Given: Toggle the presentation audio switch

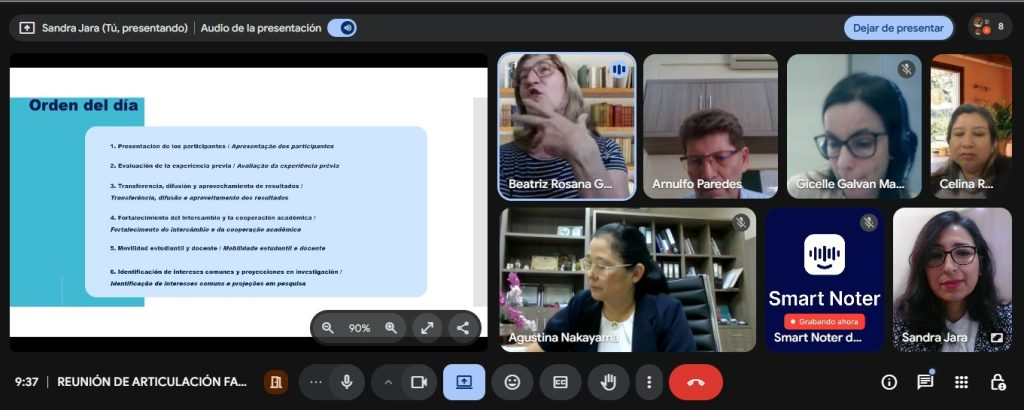Looking at the screenshot, I should pyautogui.click(x=342, y=28).
